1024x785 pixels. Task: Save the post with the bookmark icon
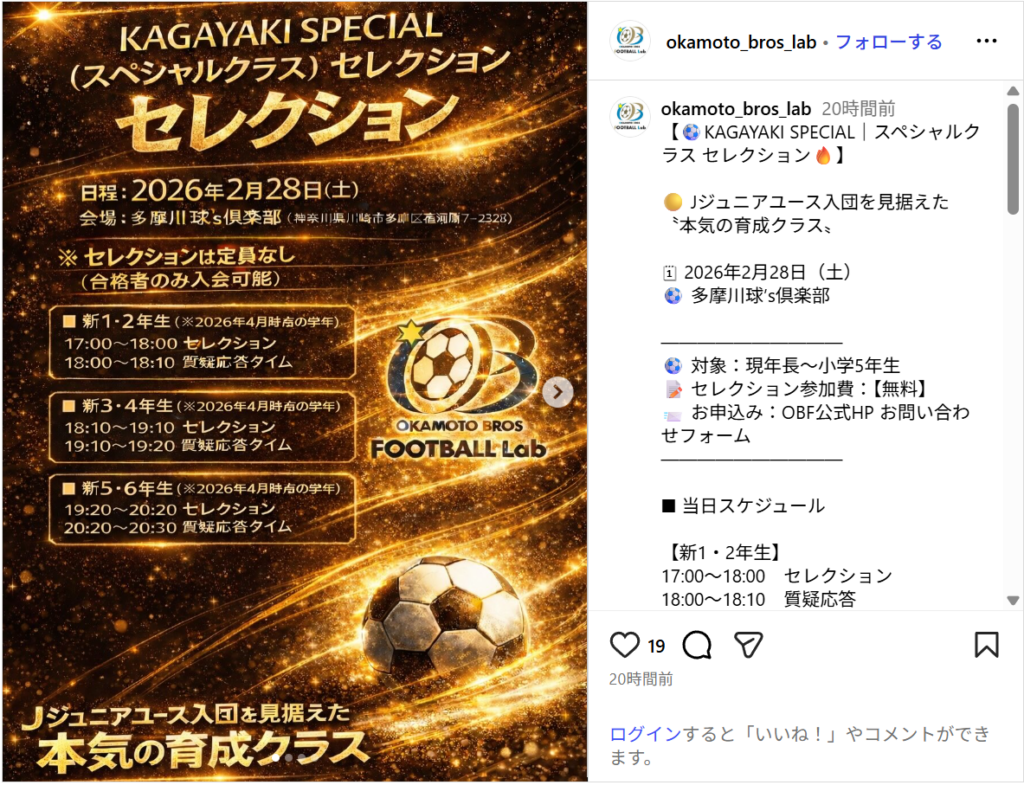pyautogui.click(x=986, y=645)
